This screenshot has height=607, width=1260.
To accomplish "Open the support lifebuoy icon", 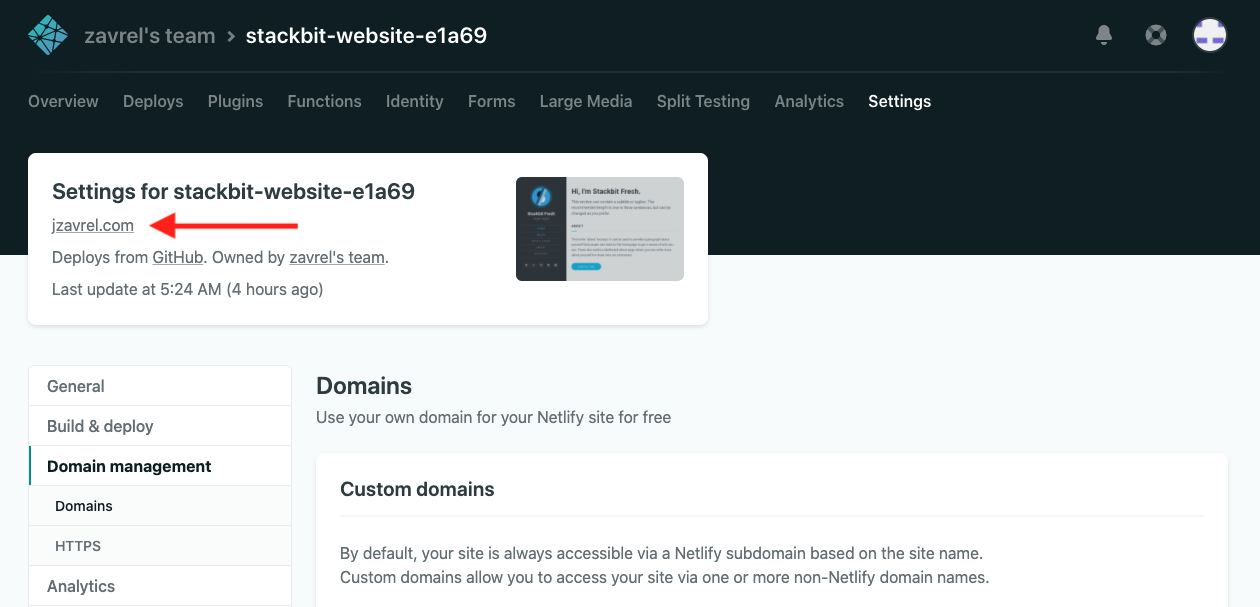I will pyautogui.click(x=1156, y=35).
